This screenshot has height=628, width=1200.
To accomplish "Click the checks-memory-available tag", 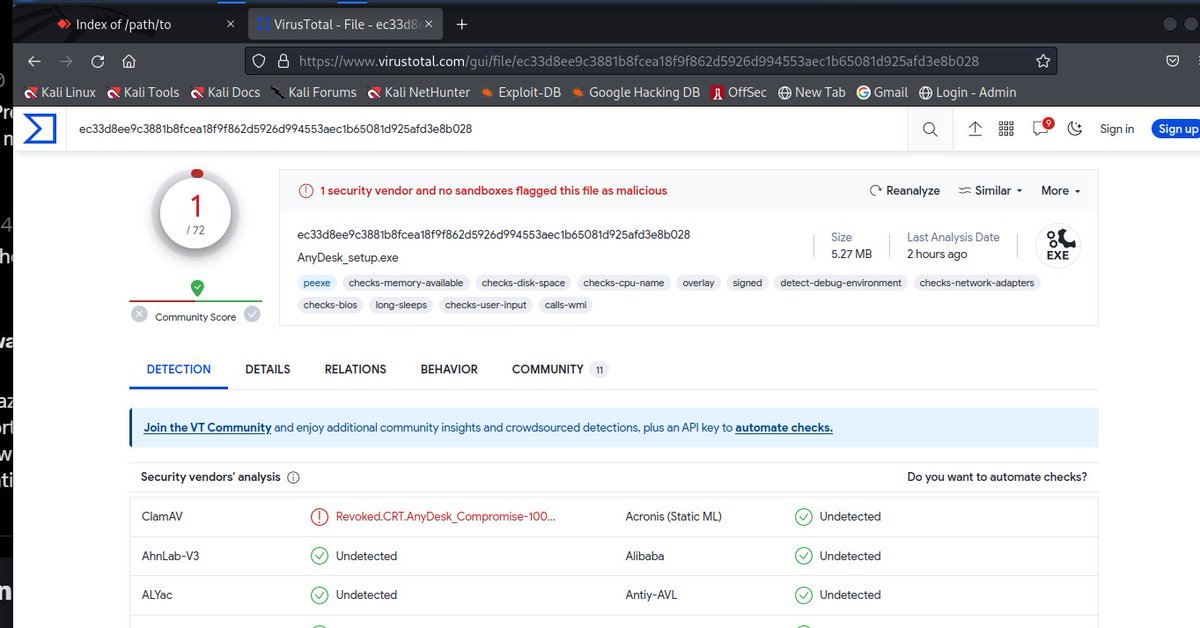I will click(406, 283).
